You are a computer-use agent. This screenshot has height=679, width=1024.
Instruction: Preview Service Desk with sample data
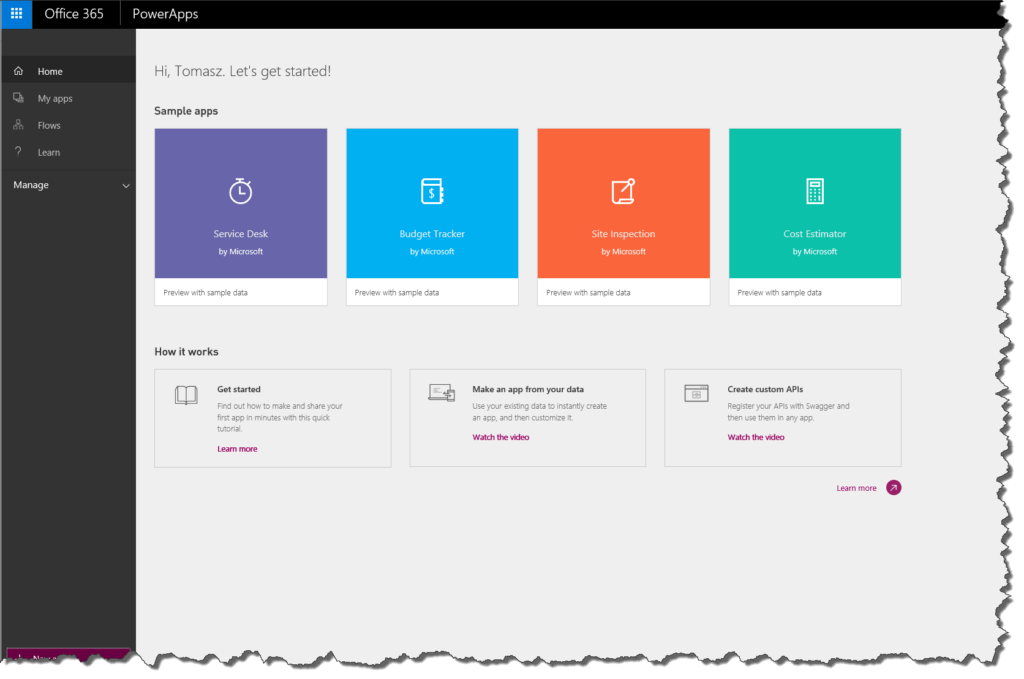tap(205, 292)
